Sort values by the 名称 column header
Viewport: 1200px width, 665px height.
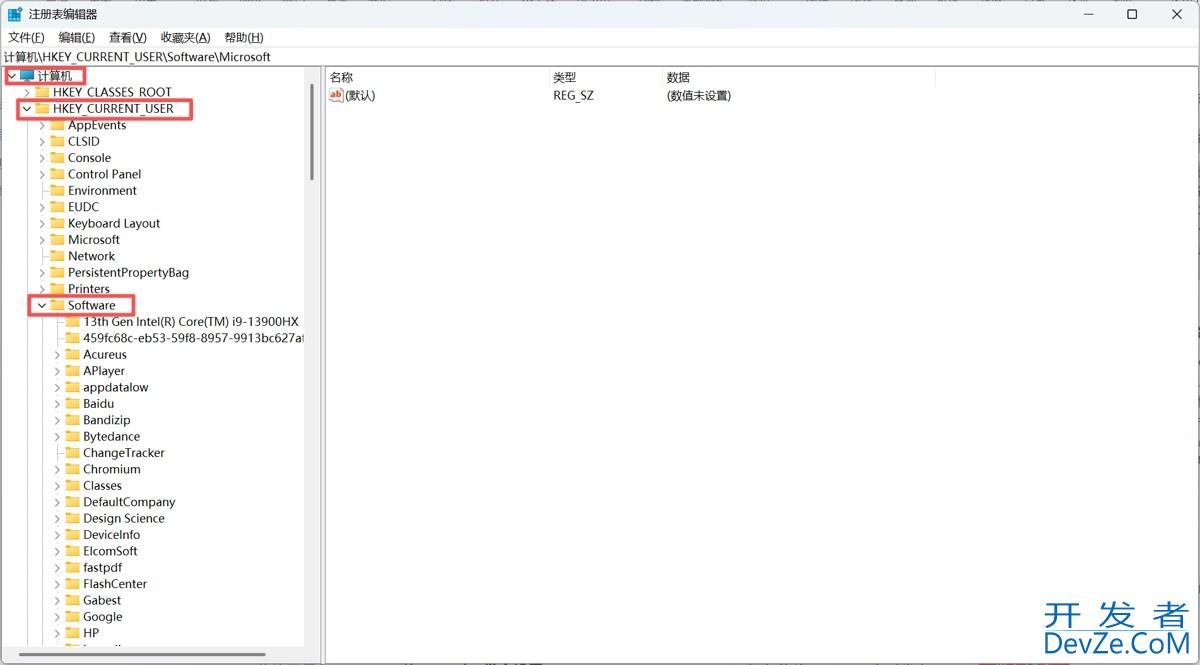click(x=344, y=77)
